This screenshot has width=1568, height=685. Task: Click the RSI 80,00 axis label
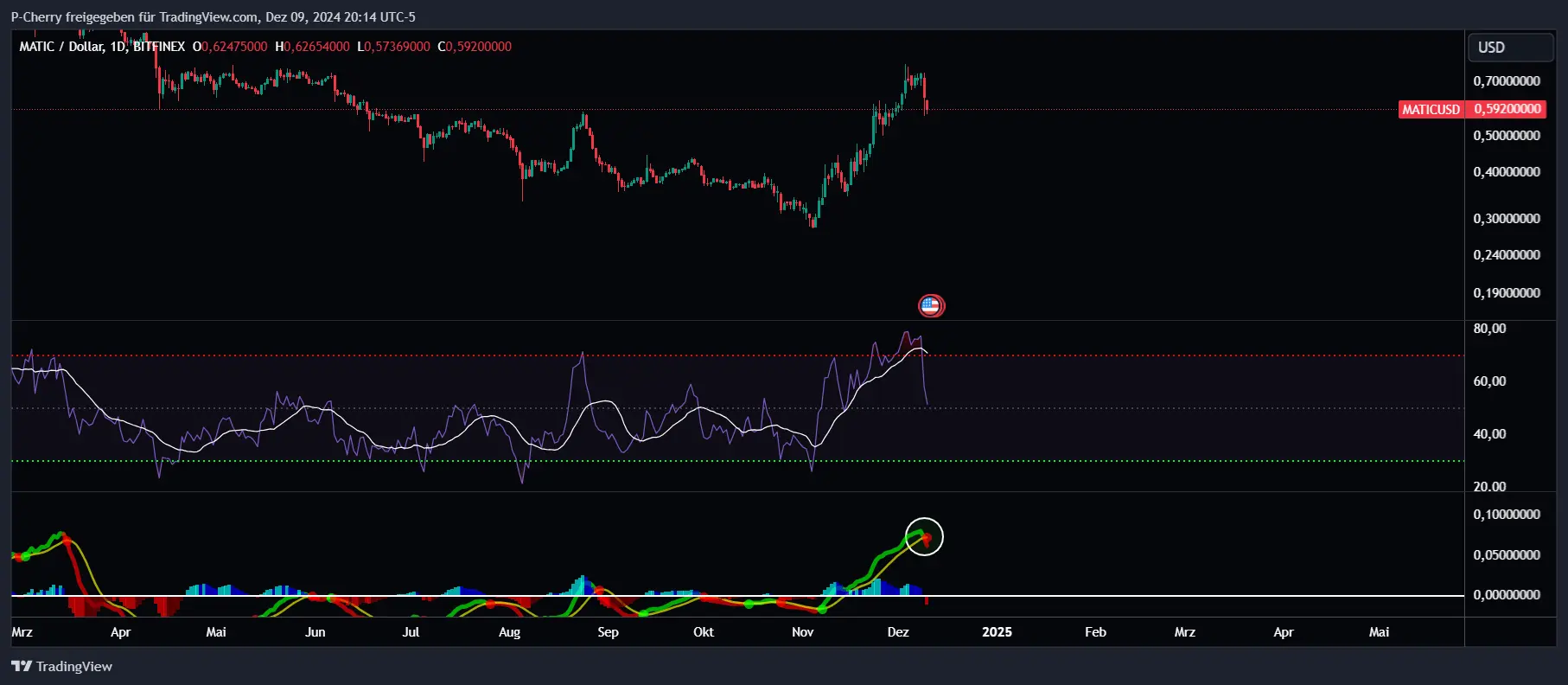click(x=1489, y=329)
